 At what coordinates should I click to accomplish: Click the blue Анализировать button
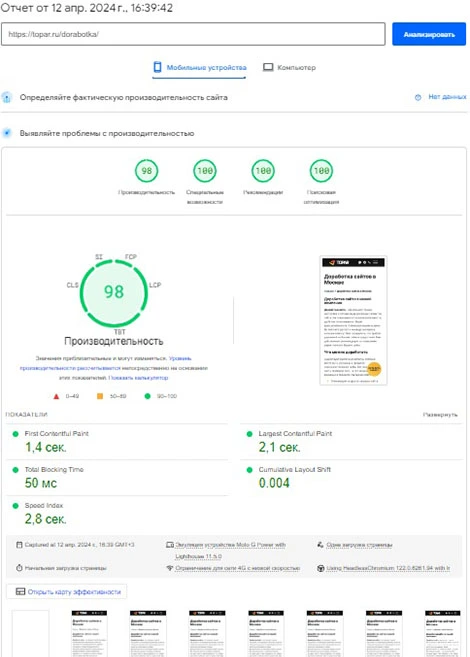[x=429, y=34]
